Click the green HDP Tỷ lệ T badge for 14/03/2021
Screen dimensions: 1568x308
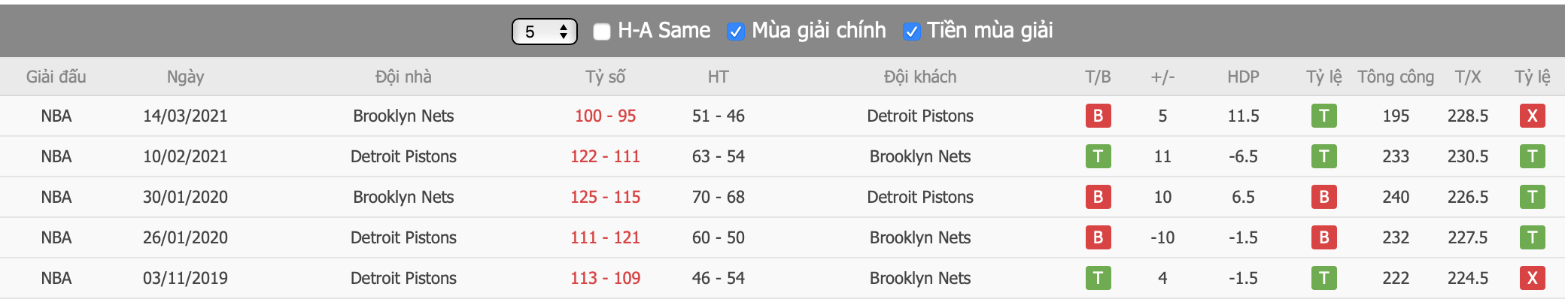[x=1323, y=116]
